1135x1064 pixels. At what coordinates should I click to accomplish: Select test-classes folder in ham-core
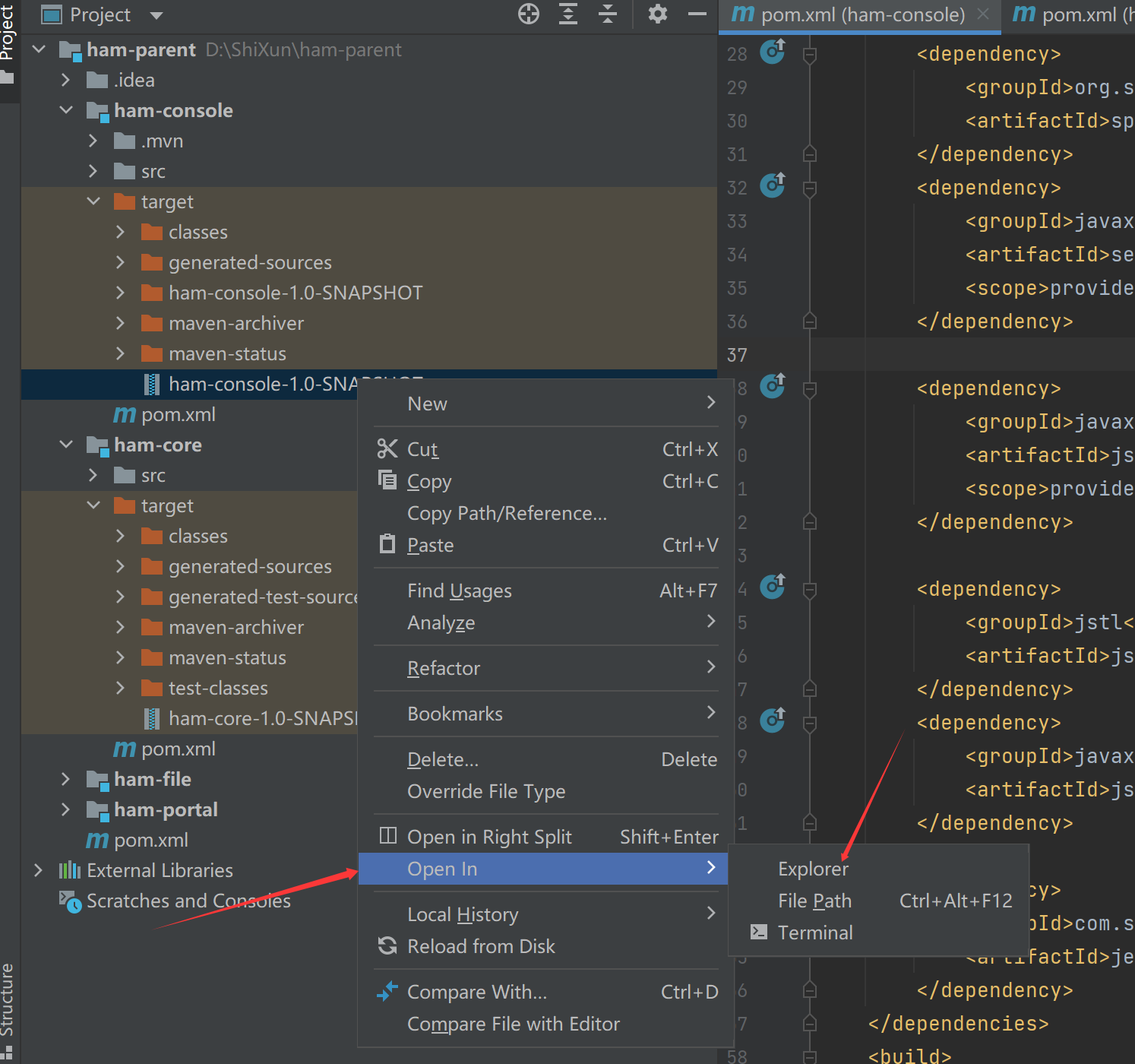click(x=218, y=688)
